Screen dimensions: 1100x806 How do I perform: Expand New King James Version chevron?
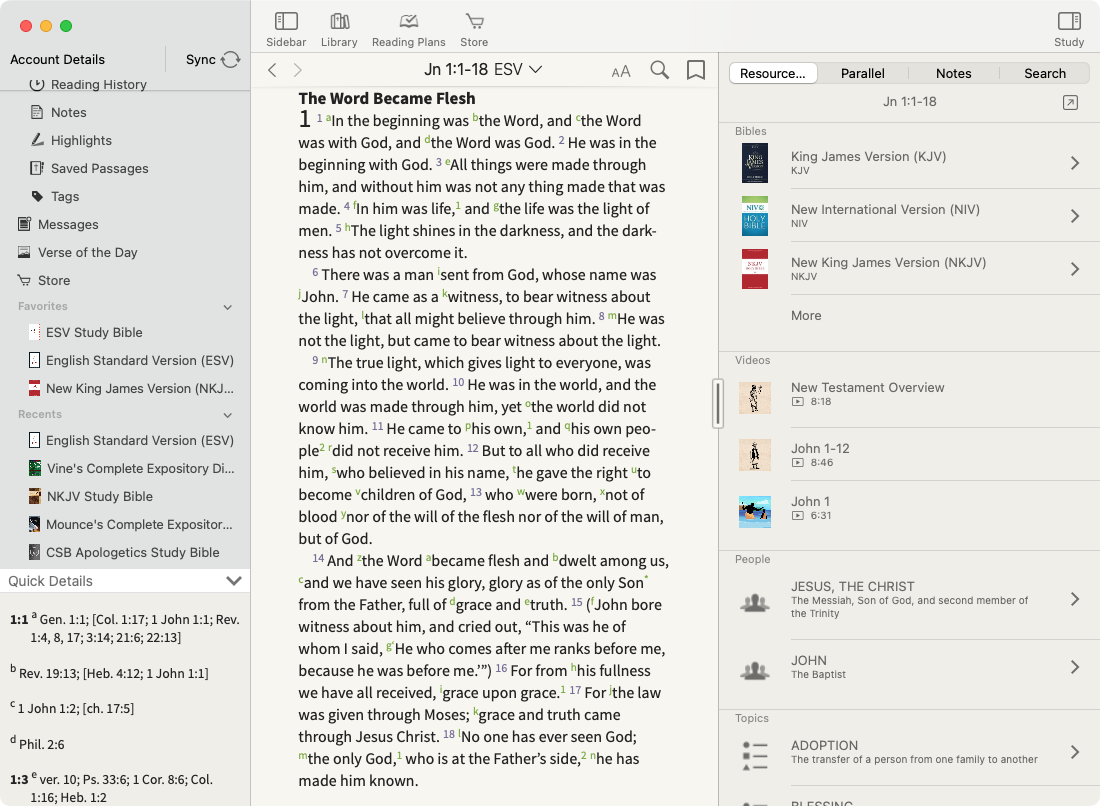(1075, 269)
